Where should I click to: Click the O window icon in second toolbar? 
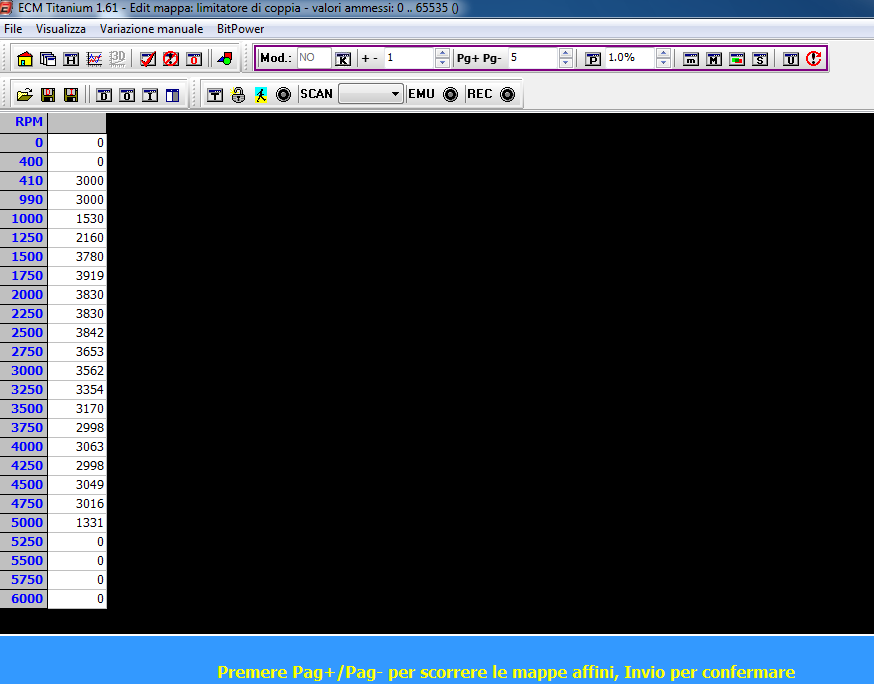(x=127, y=95)
